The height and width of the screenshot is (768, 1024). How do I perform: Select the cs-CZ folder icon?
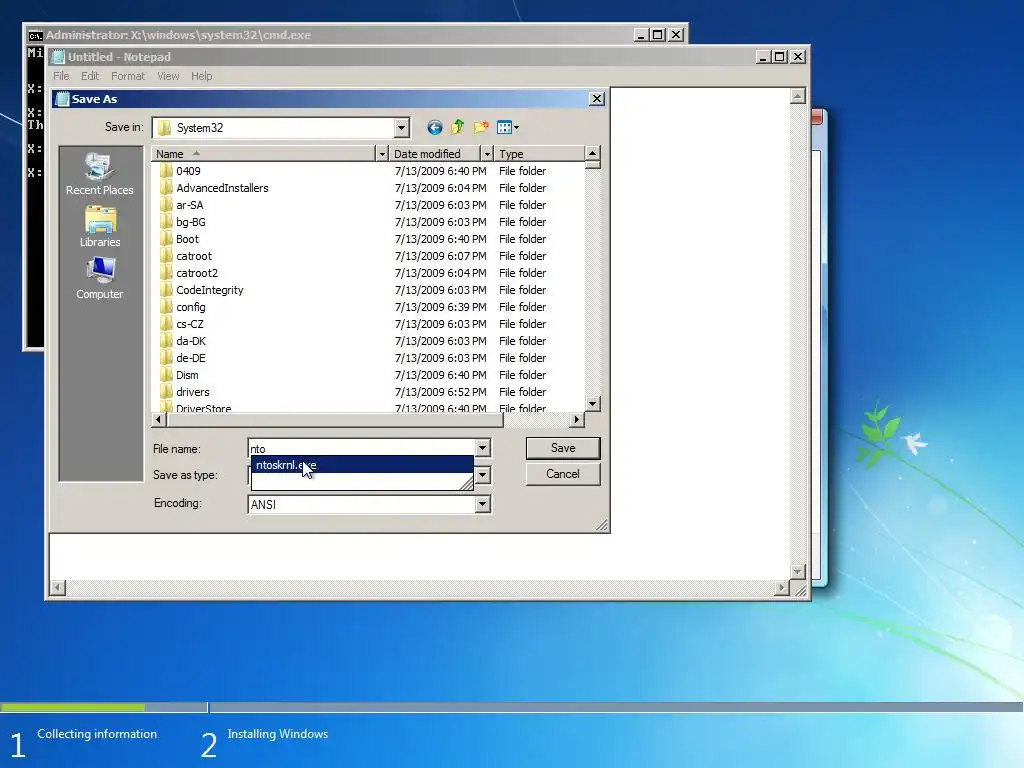pyautogui.click(x=167, y=323)
